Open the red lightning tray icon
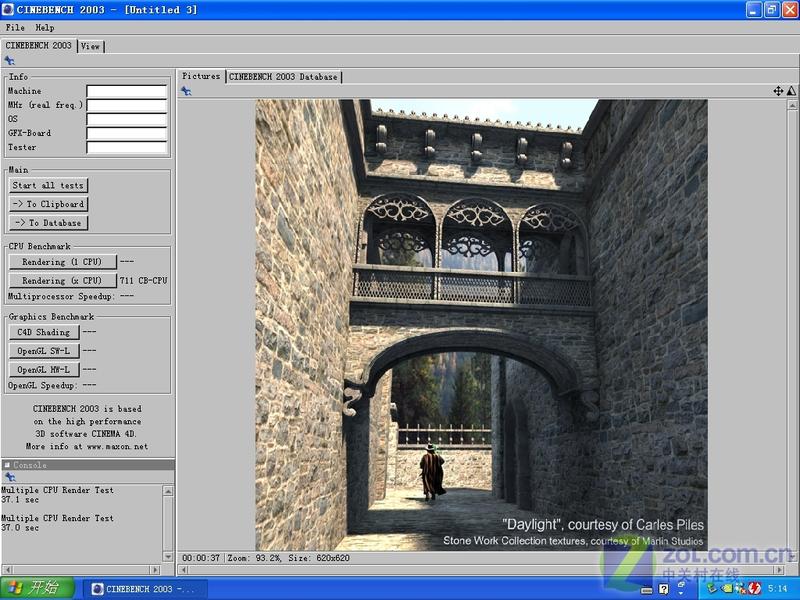The image size is (800, 600). point(755,589)
